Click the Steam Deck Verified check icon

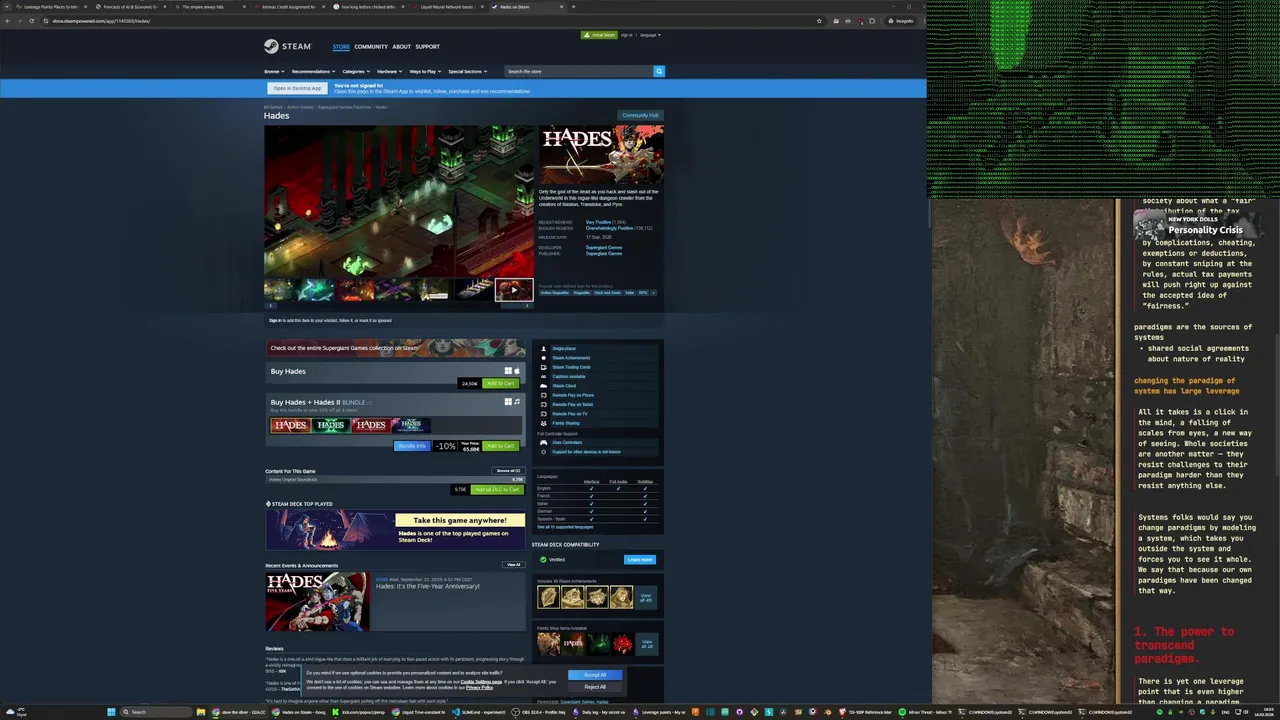(543, 560)
